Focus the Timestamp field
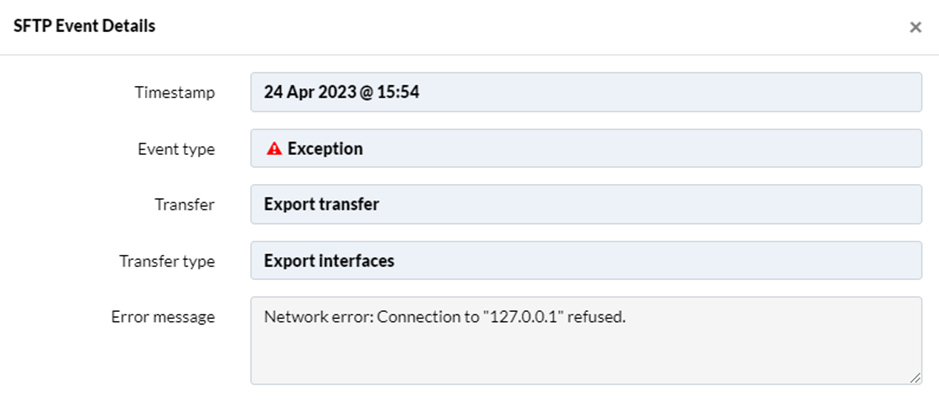939x405 pixels. tap(586, 92)
